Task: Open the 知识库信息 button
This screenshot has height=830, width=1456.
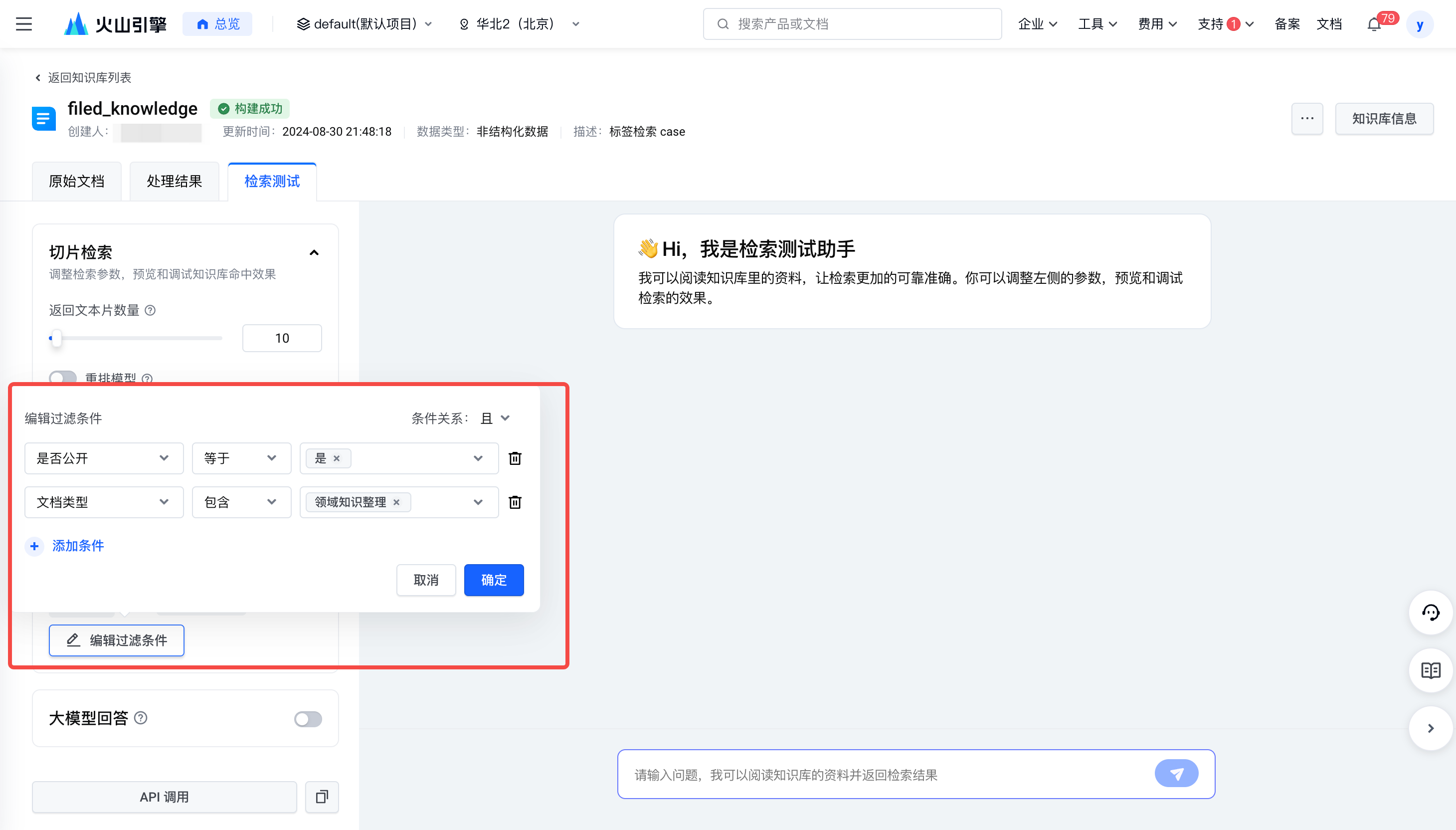Action: tap(1384, 119)
